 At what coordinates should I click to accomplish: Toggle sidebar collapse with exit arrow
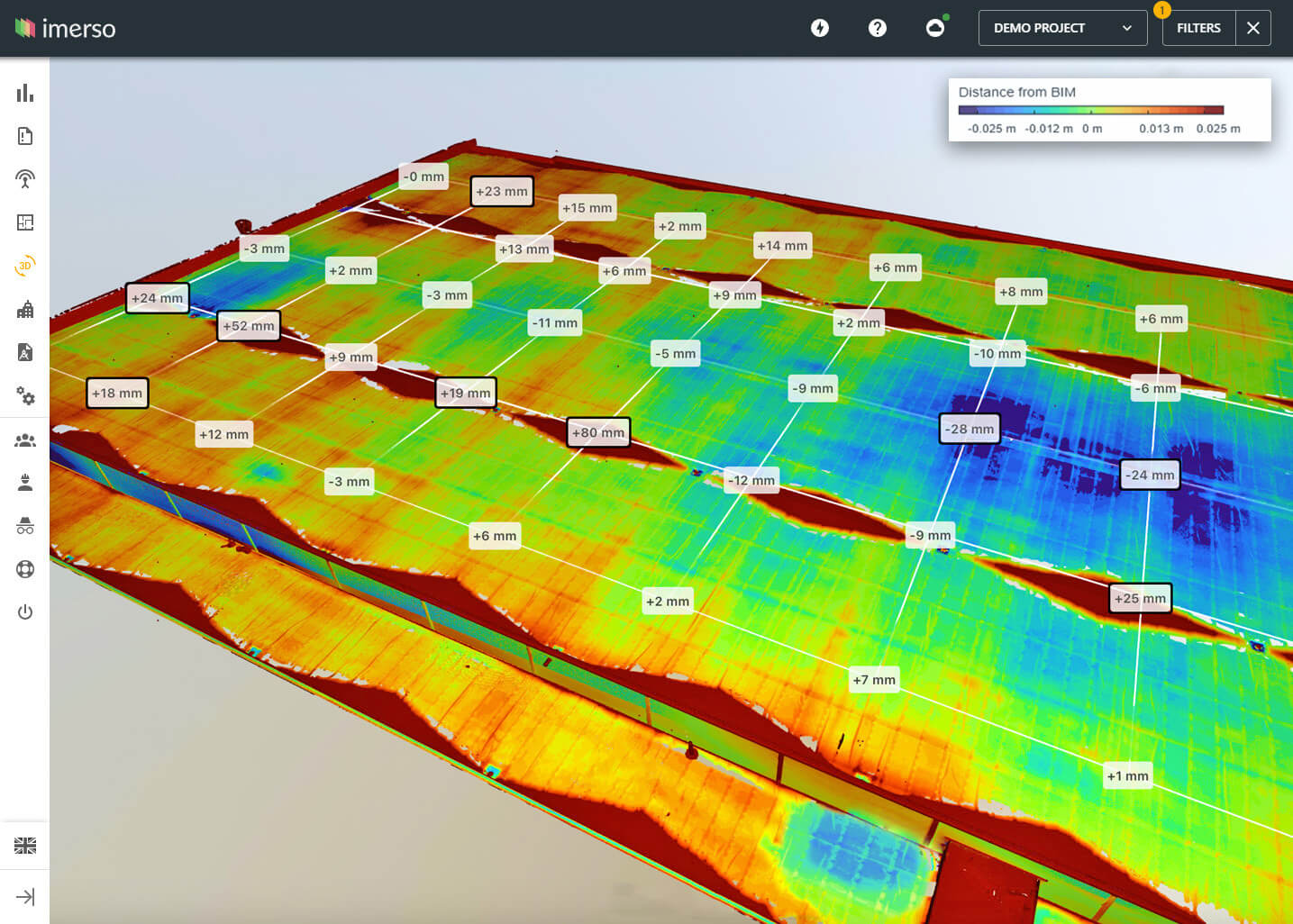coord(24,897)
